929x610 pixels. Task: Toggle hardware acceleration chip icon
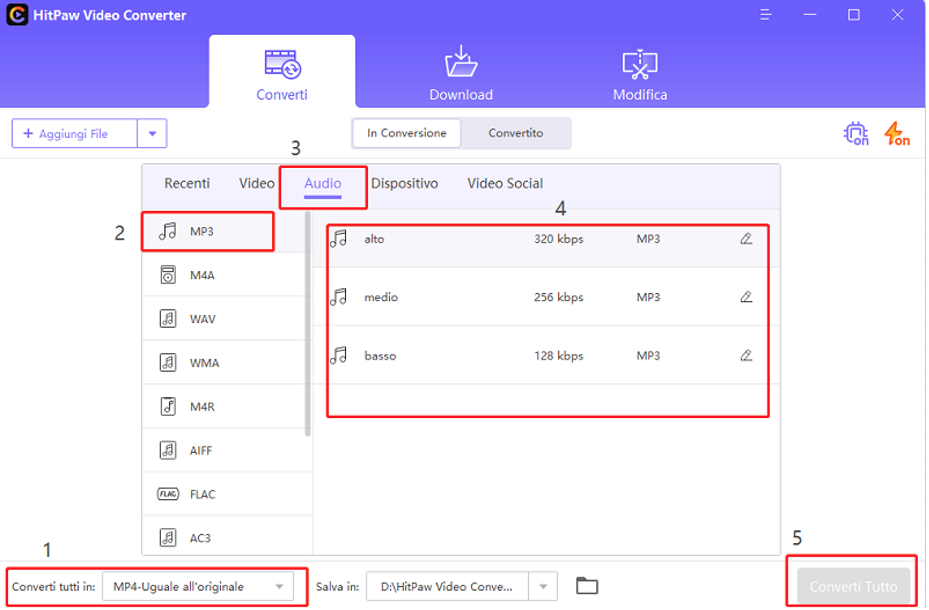pos(856,134)
